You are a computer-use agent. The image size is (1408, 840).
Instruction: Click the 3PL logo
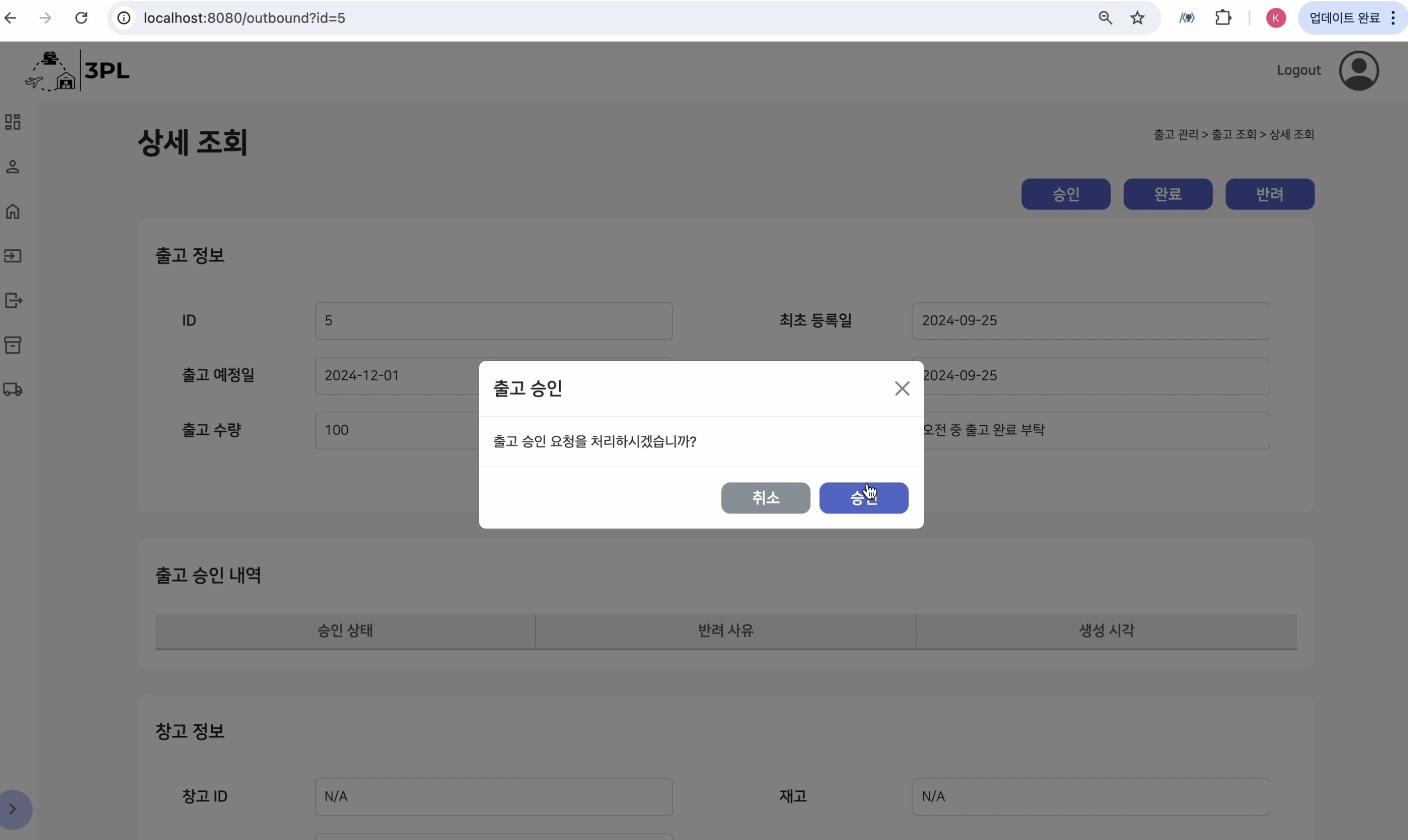click(78, 71)
